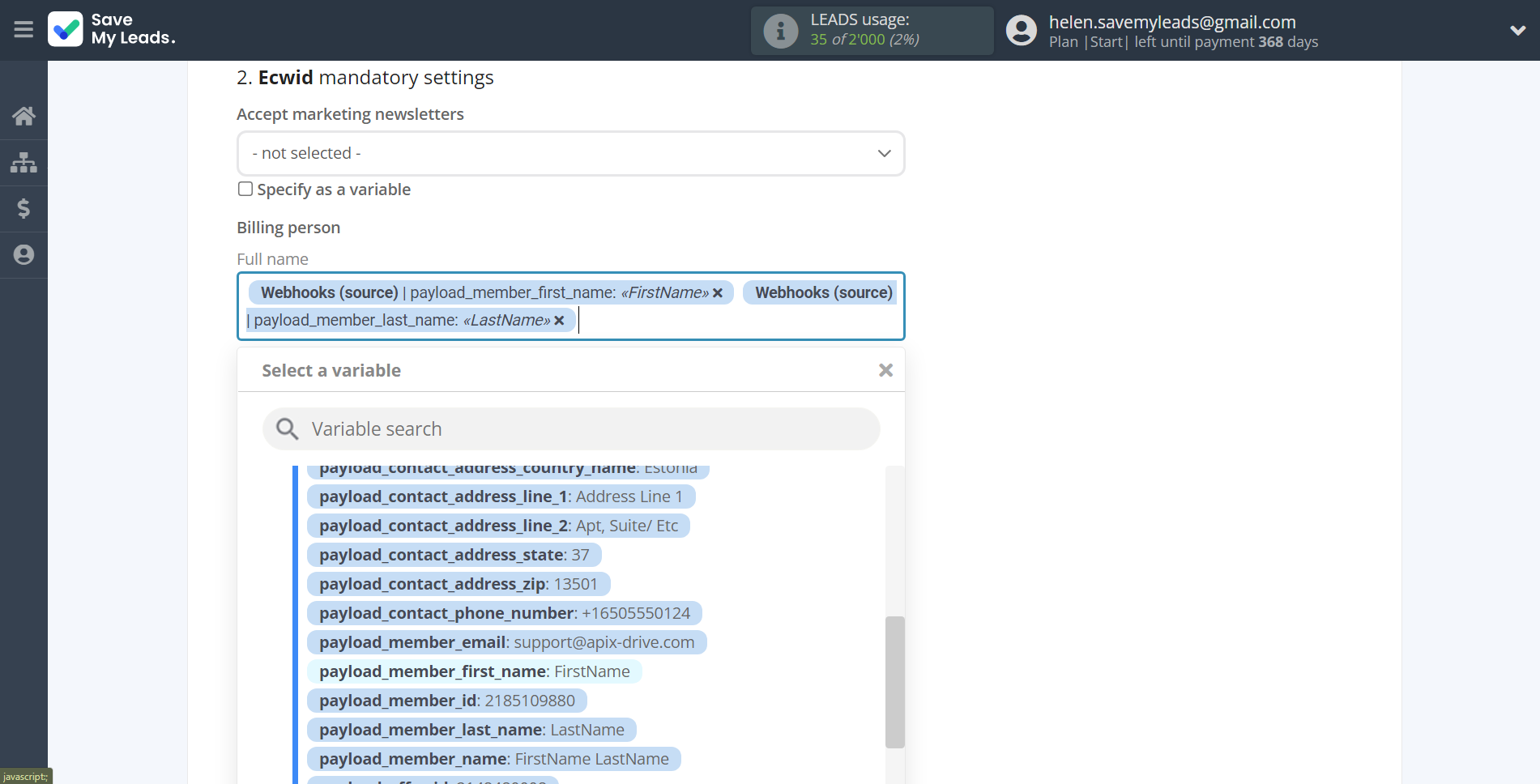Select payload_contact_phone_number variable
The image size is (1540, 784).
click(x=504, y=613)
